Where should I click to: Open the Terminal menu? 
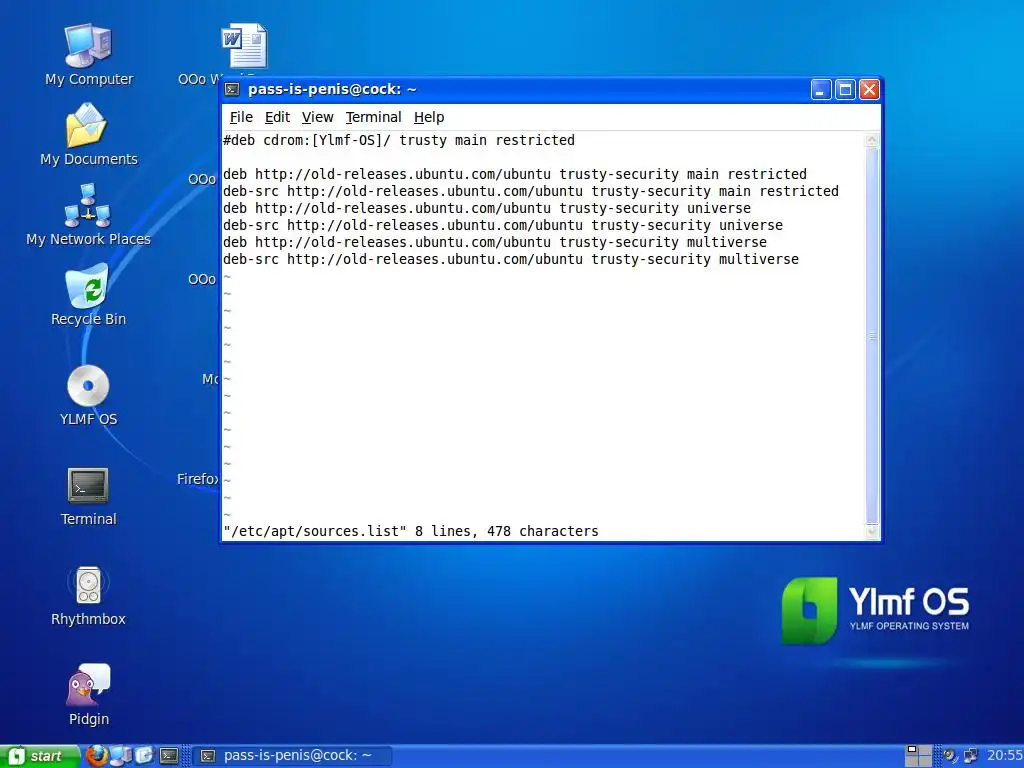coord(374,117)
